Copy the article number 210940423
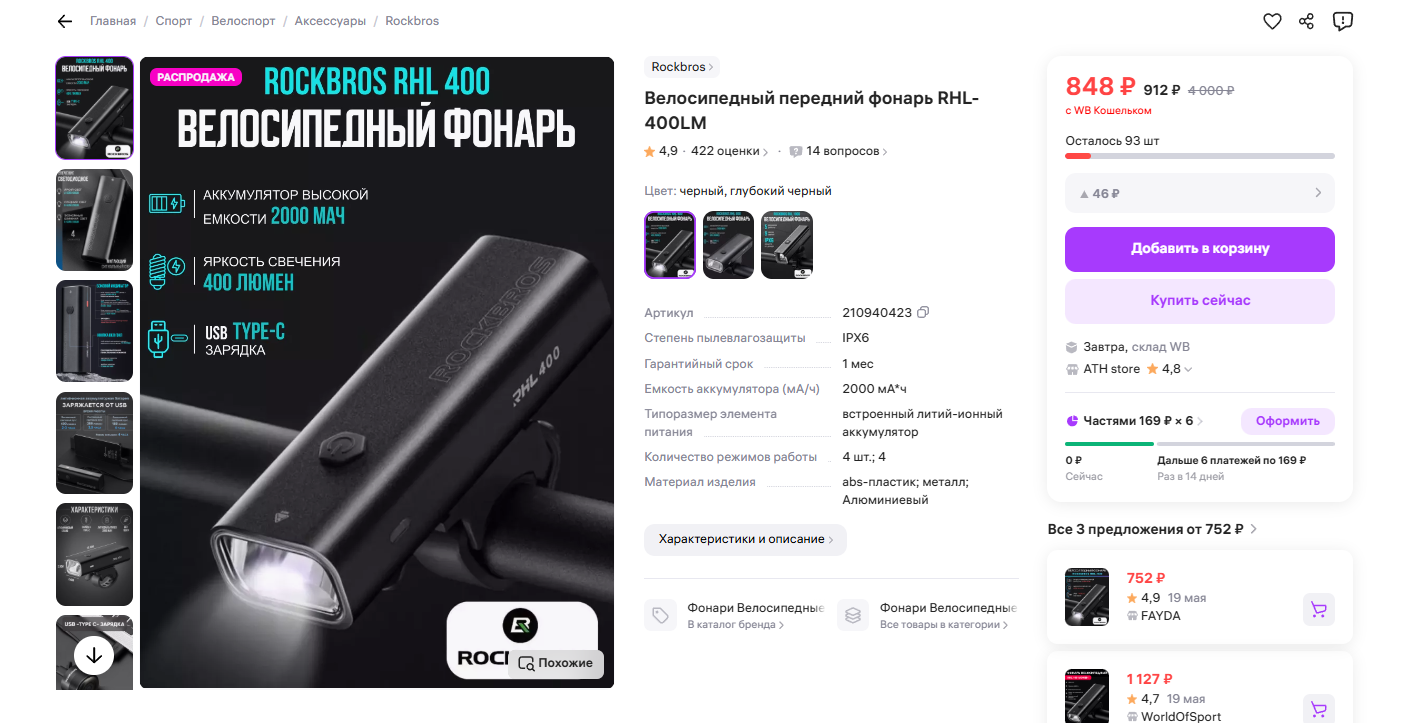The width and height of the screenshot is (1427, 723). point(923,312)
